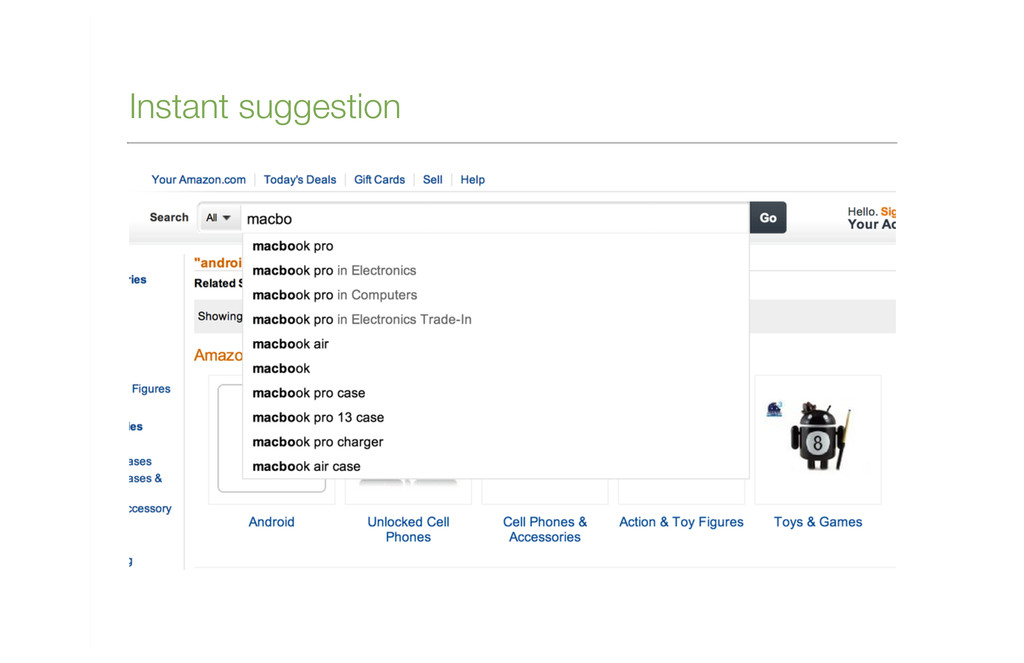This screenshot has width=1024, height=663.
Task: Open the Toys & Games category link
Action: 818,522
